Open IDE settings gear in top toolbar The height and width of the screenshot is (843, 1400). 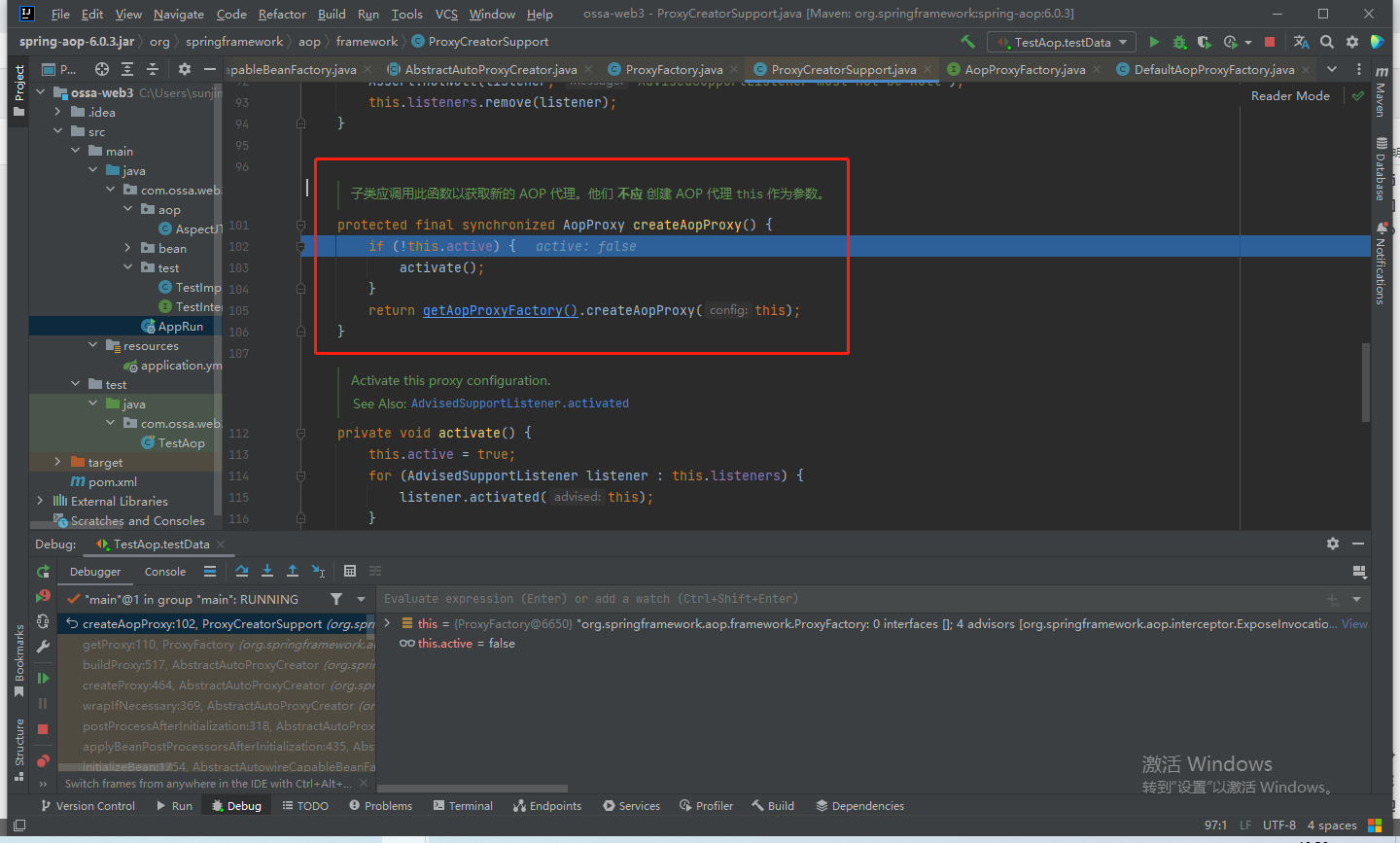(1352, 42)
